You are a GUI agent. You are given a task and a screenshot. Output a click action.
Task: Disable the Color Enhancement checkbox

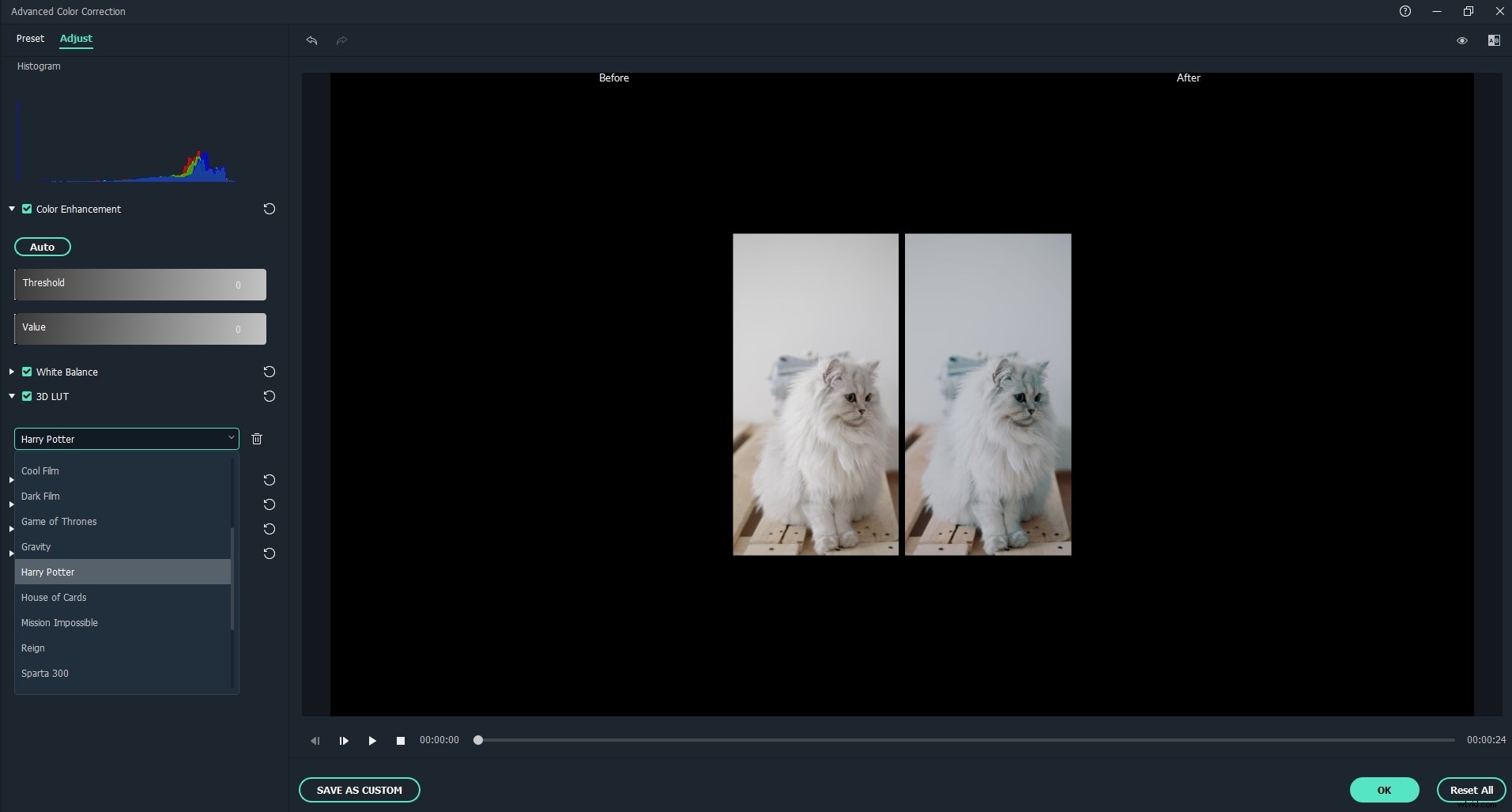[26, 209]
